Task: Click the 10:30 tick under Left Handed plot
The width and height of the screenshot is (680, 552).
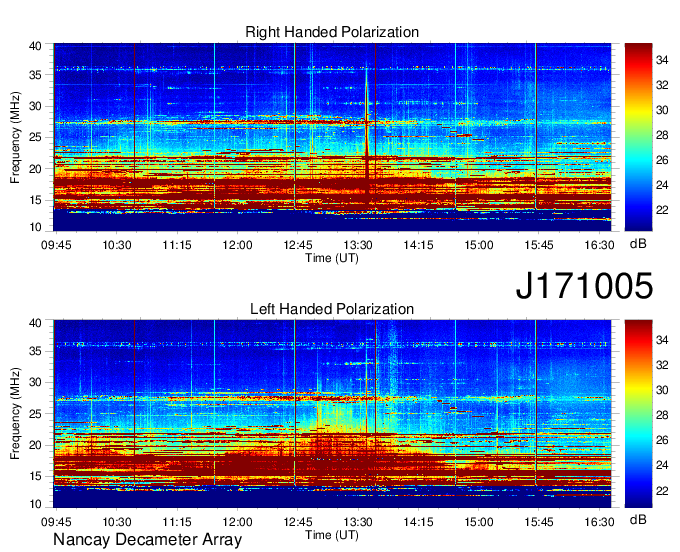Action: coord(117,522)
